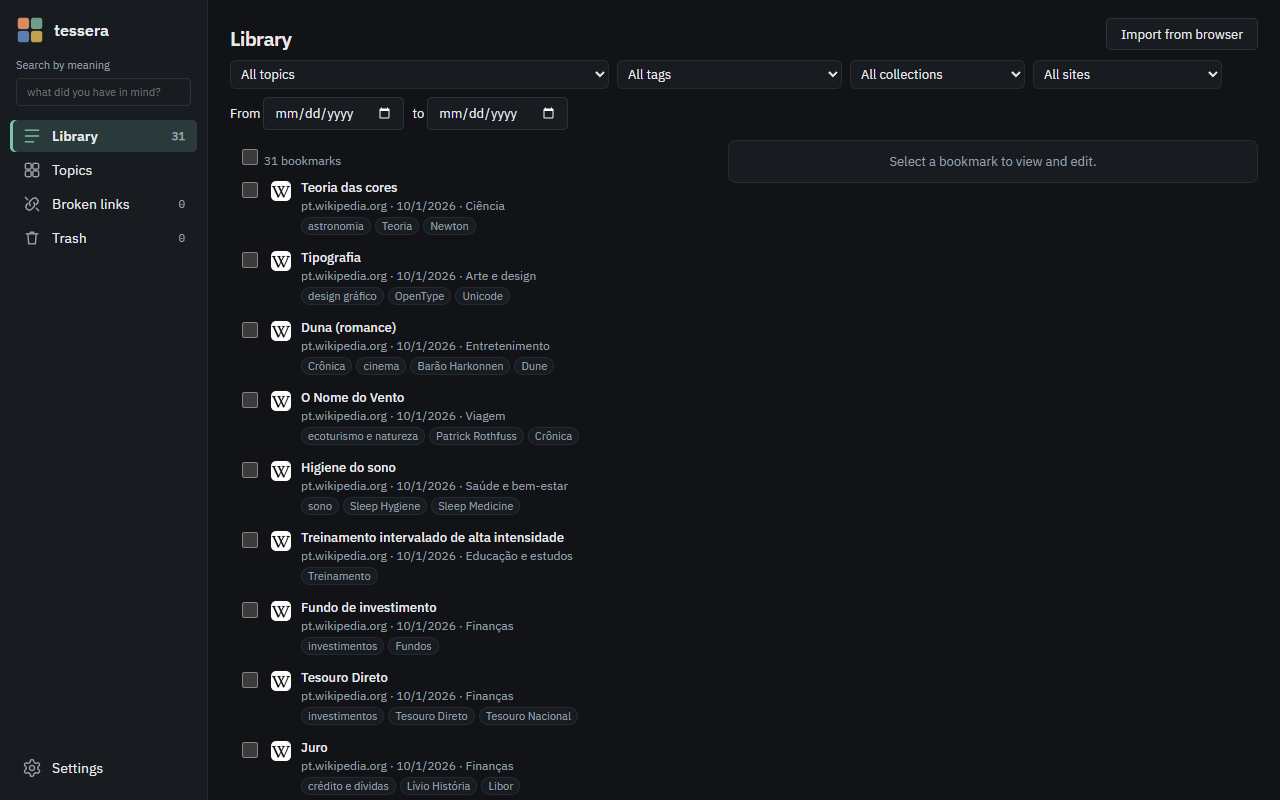
Task: Check the Tipografia bookmark checkbox
Action: point(250,260)
